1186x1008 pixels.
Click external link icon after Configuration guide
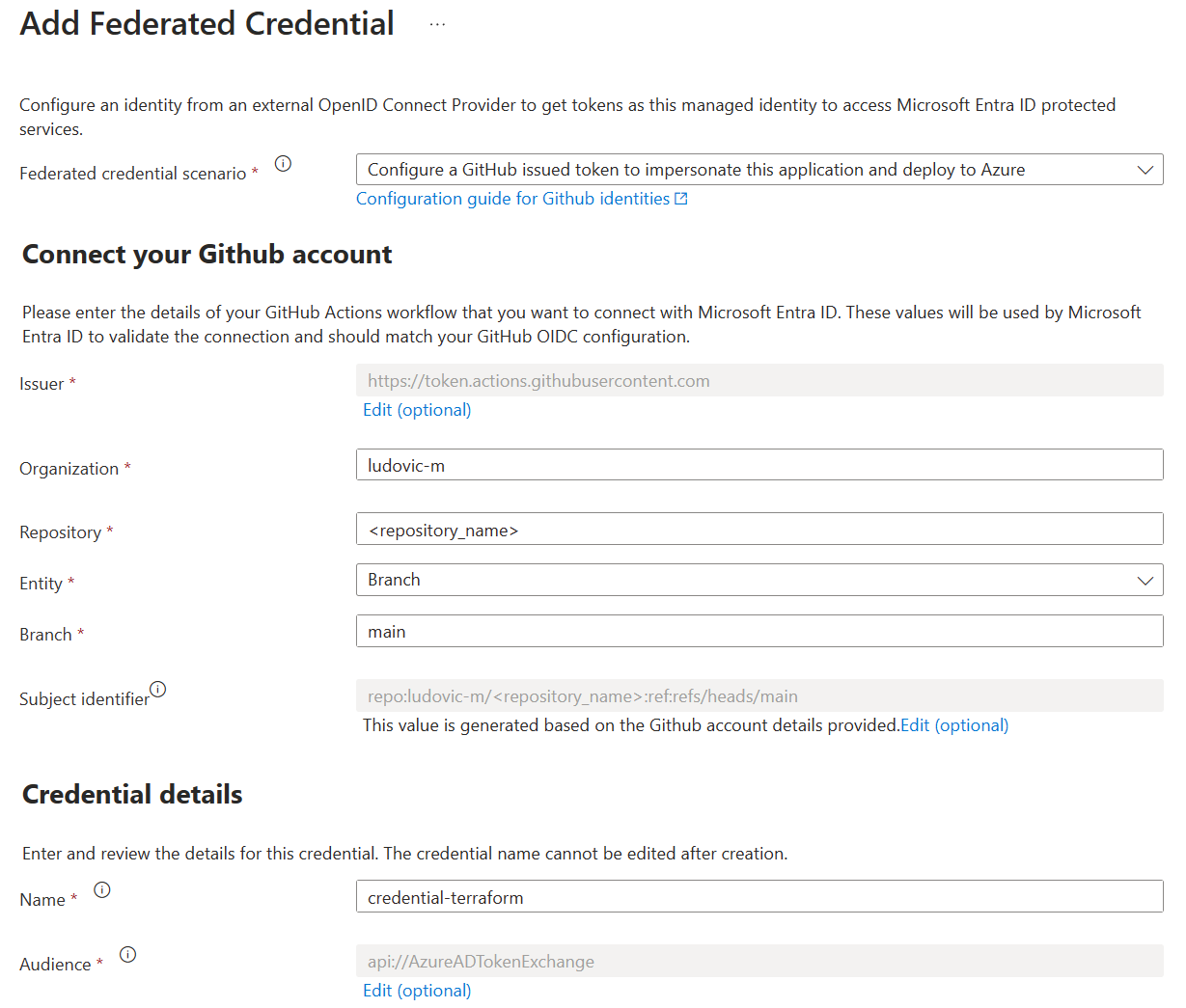(681, 199)
